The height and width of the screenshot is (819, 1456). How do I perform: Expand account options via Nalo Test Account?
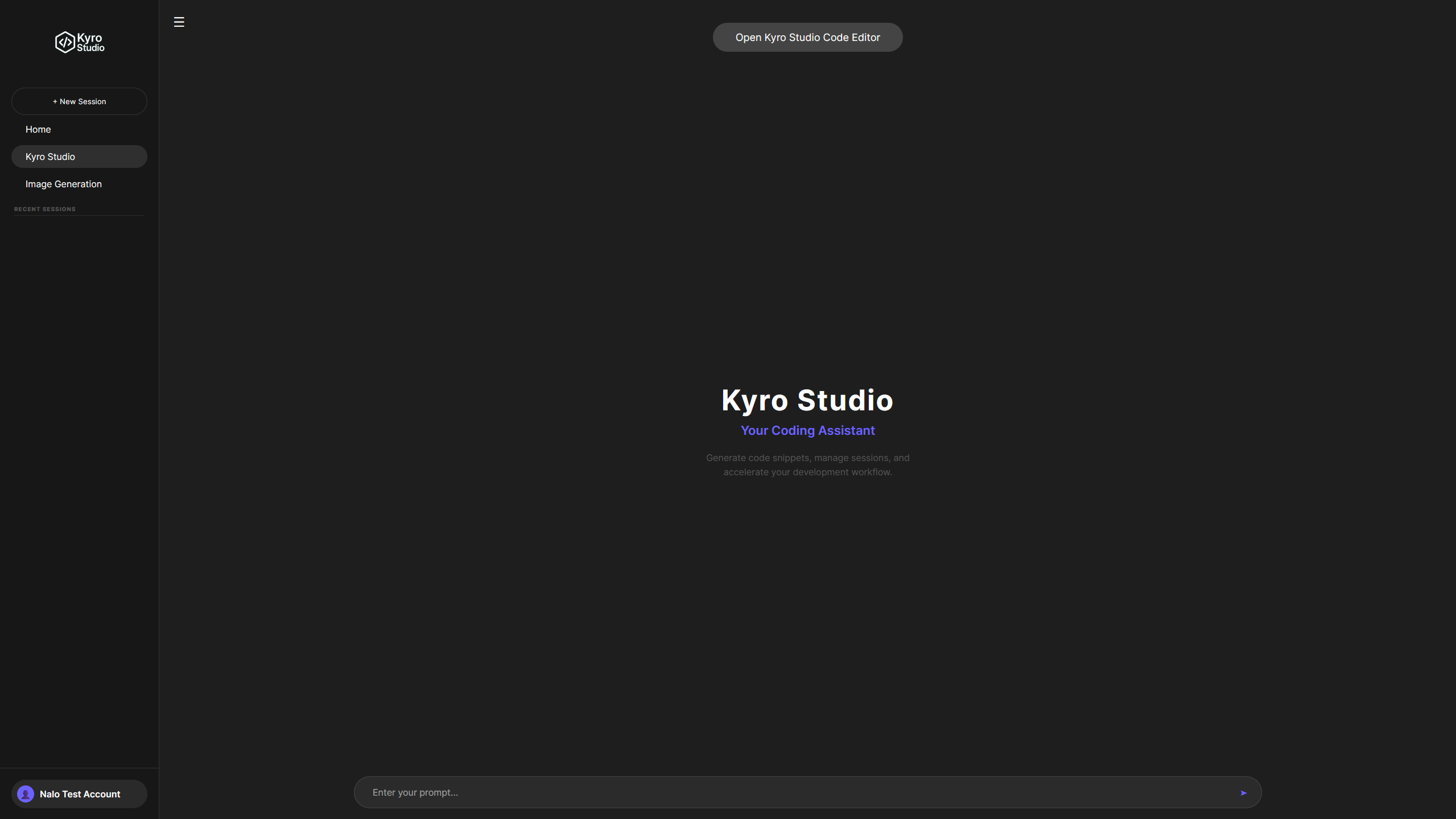point(79,793)
